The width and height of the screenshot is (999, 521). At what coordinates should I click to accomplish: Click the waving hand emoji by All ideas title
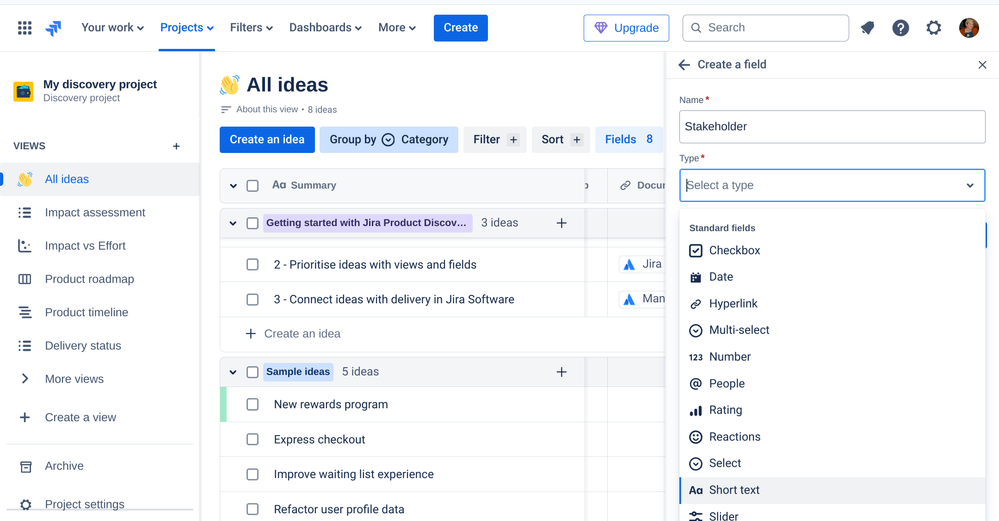[x=229, y=85]
